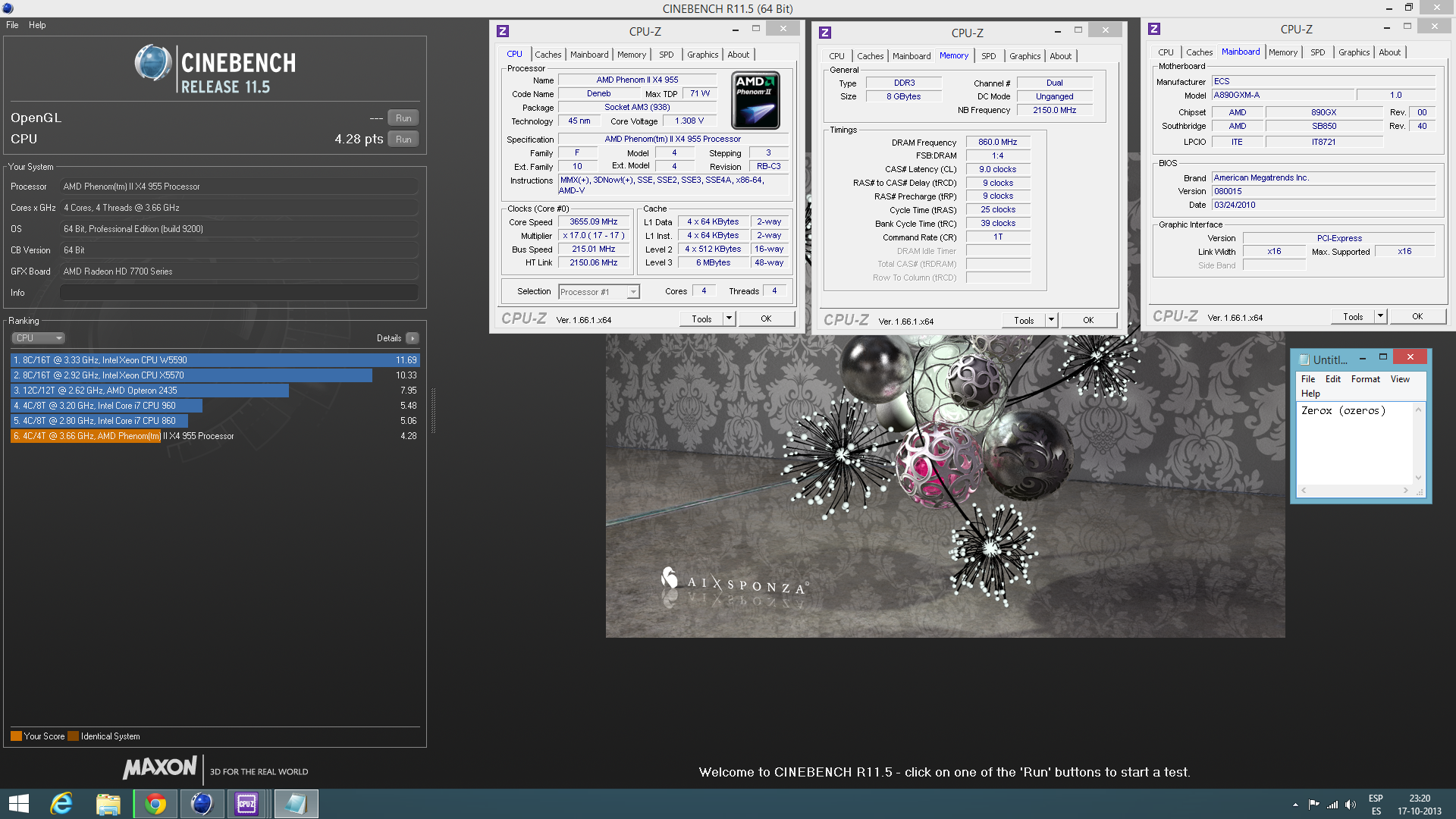Click the CPU-Z logo in first CPU-Z window titlebar
Image resolution: width=1456 pixels, height=819 pixels.
point(503,31)
